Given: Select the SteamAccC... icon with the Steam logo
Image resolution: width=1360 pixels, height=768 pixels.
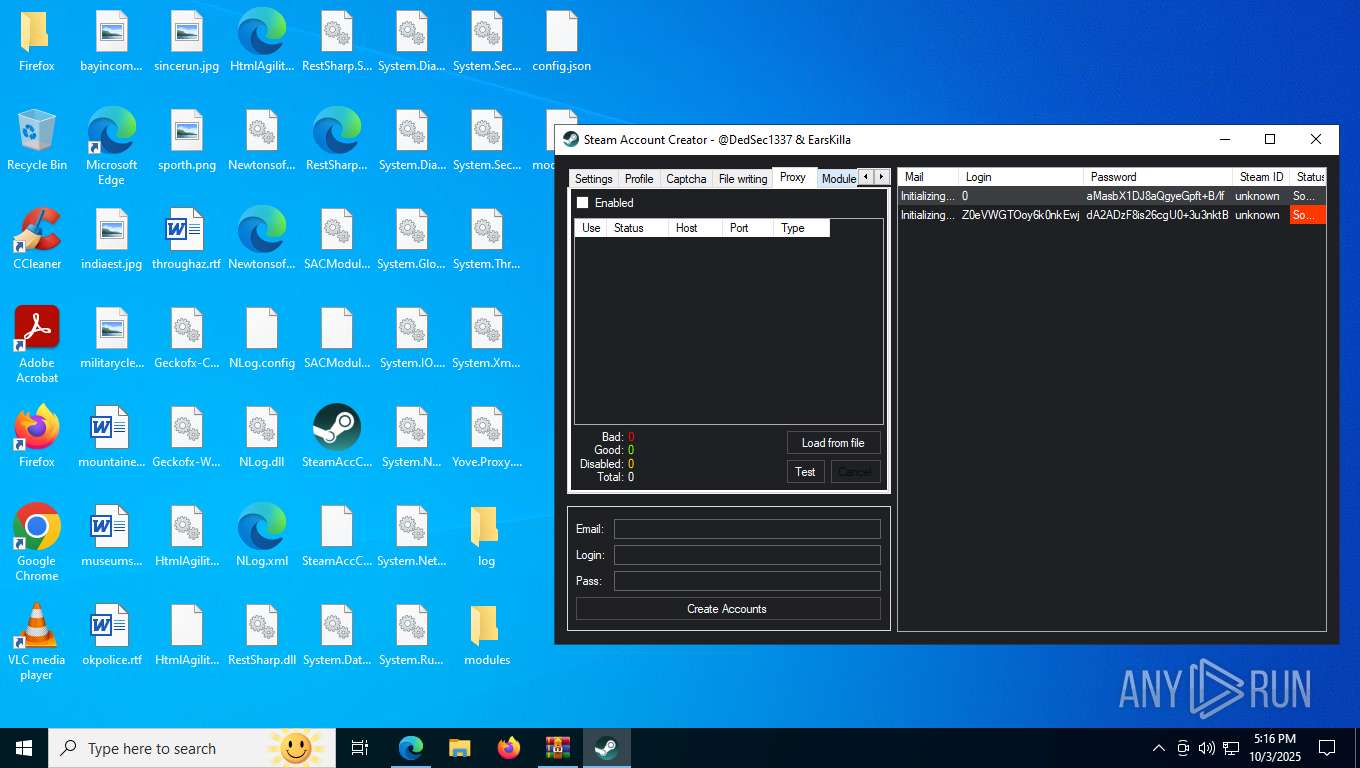Looking at the screenshot, I should coord(337,438).
